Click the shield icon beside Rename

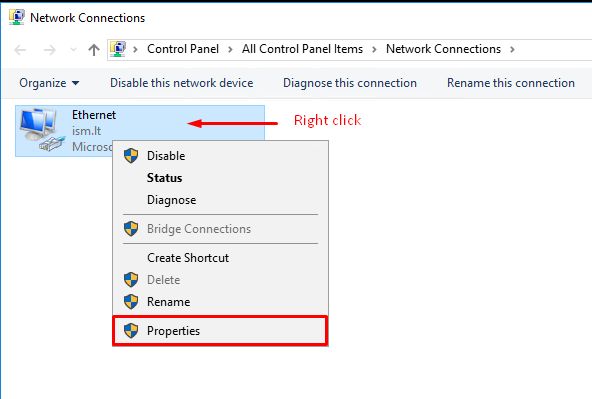131,302
